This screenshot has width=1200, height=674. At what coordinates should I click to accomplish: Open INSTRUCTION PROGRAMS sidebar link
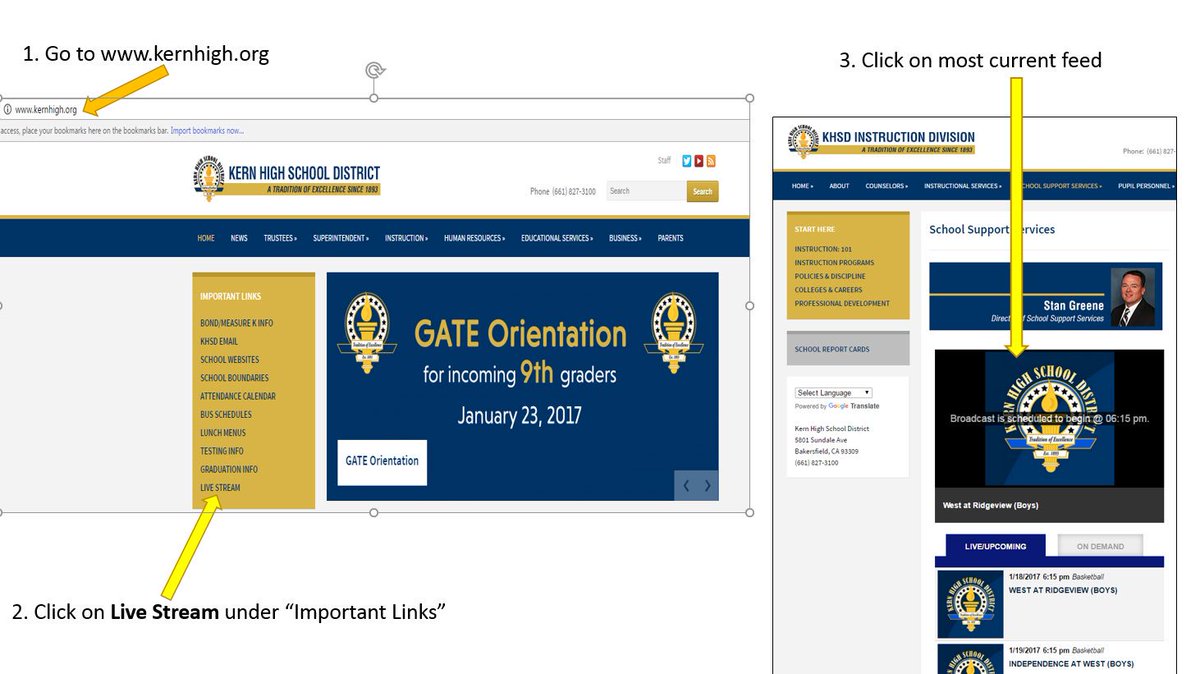coord(834,263)
